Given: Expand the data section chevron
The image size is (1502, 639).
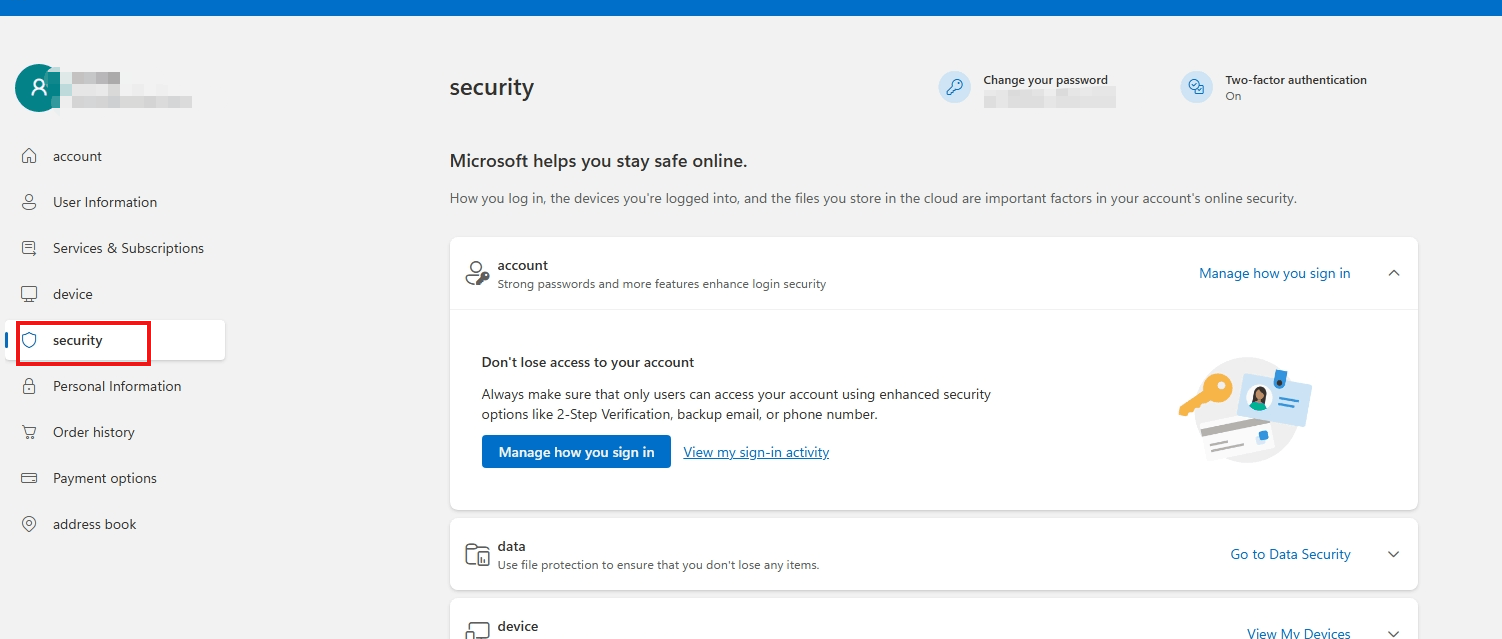Looking at the screenshot, I should pos(1393,554).
